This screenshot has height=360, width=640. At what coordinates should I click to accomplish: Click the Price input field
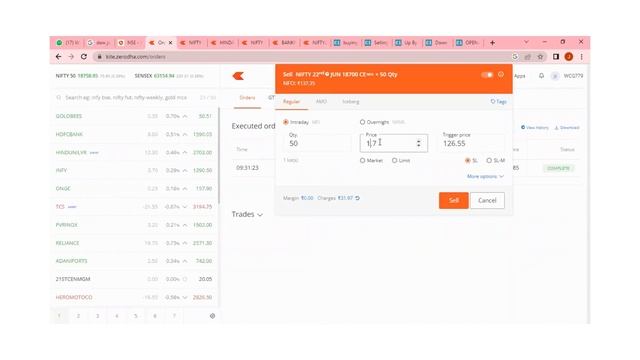pos(394,143)
